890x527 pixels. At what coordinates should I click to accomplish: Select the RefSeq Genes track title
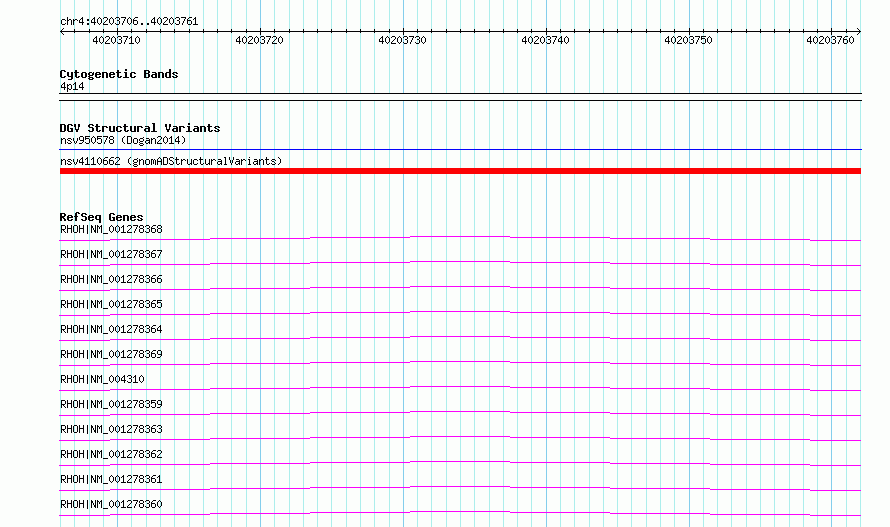[102, 217]
